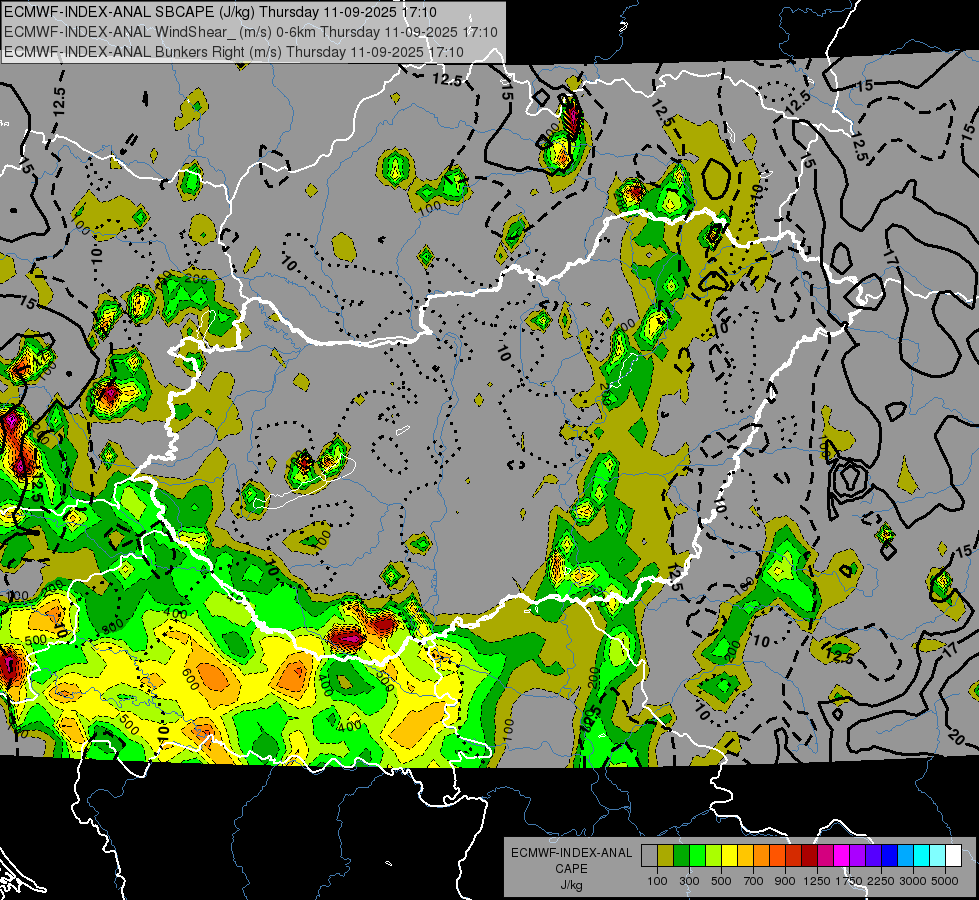
Task: Click the SBCAPE (J/kg) title line
Action: point(220,12)
